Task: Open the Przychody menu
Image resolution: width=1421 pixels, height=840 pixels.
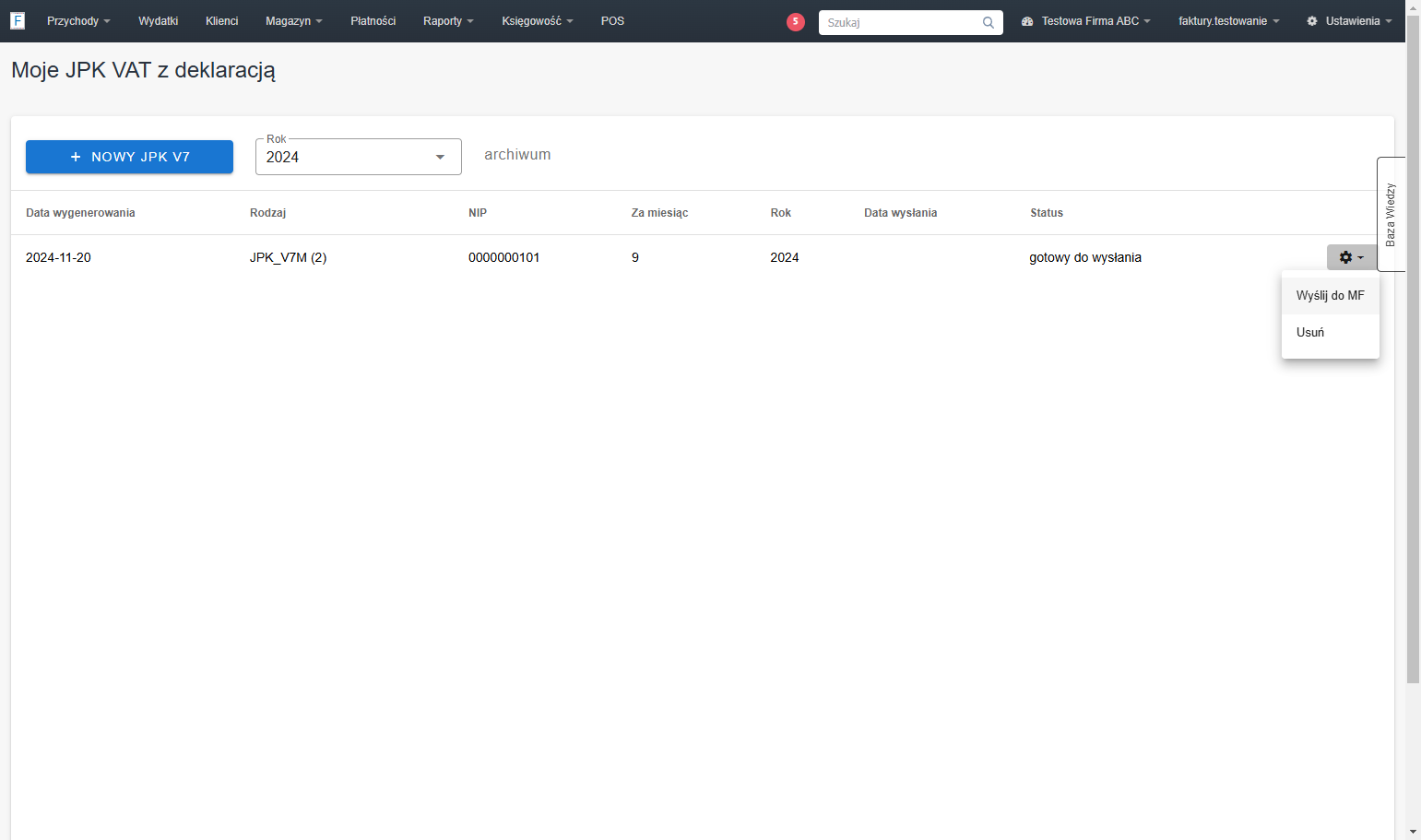Action: pyautogui.click(x=78, y=21)
